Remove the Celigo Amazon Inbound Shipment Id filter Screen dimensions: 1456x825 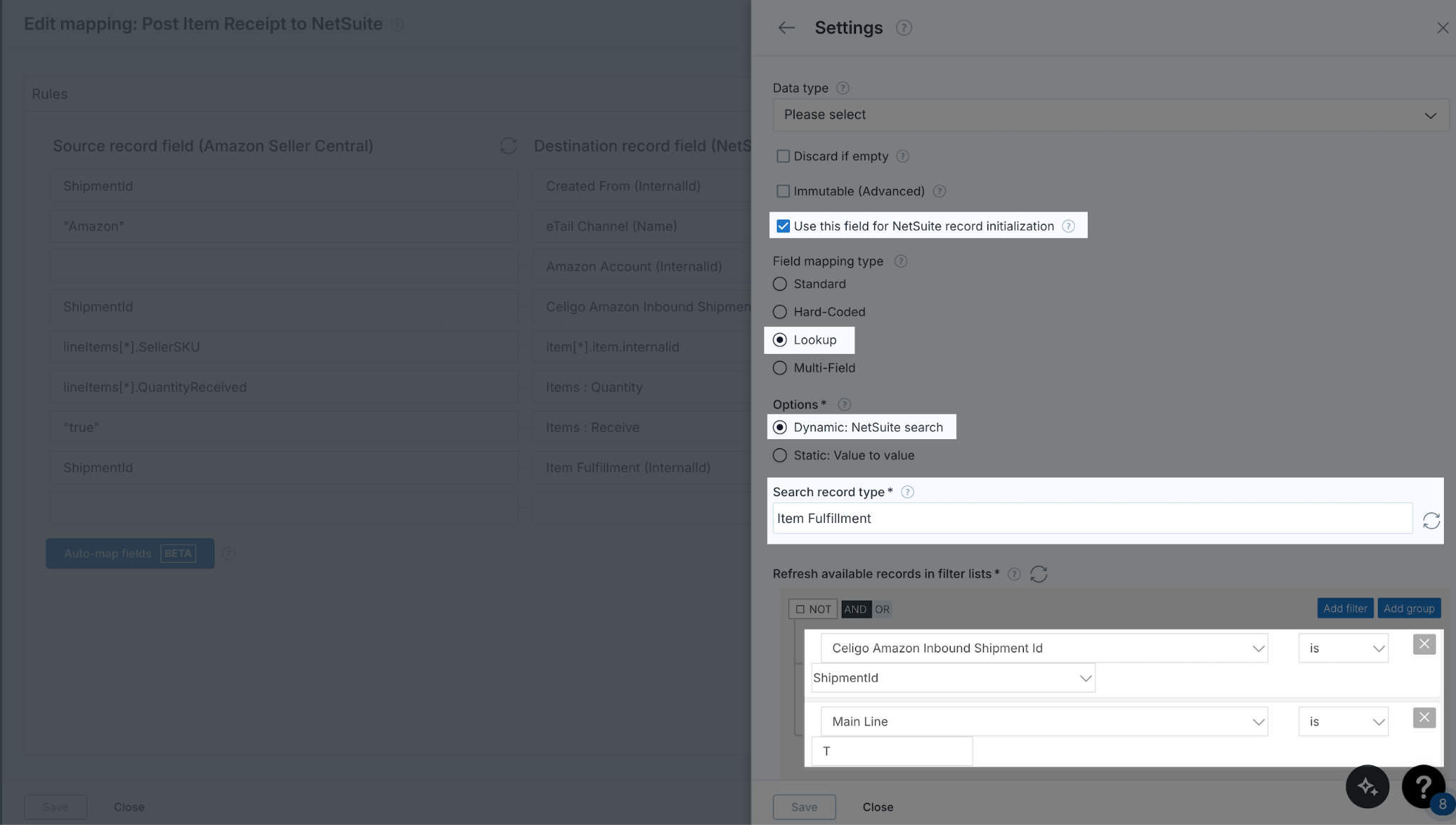tap(1424, 645)
